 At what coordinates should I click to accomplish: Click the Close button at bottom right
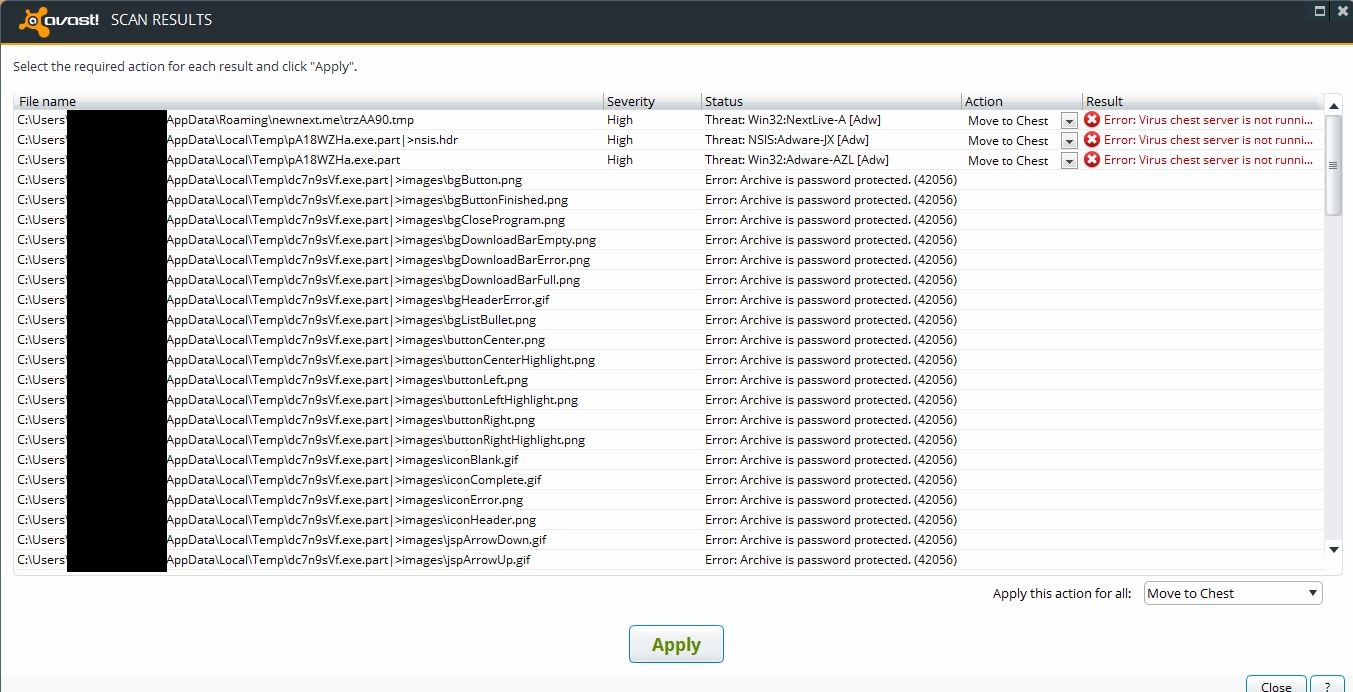click(x=1276, y=684)
